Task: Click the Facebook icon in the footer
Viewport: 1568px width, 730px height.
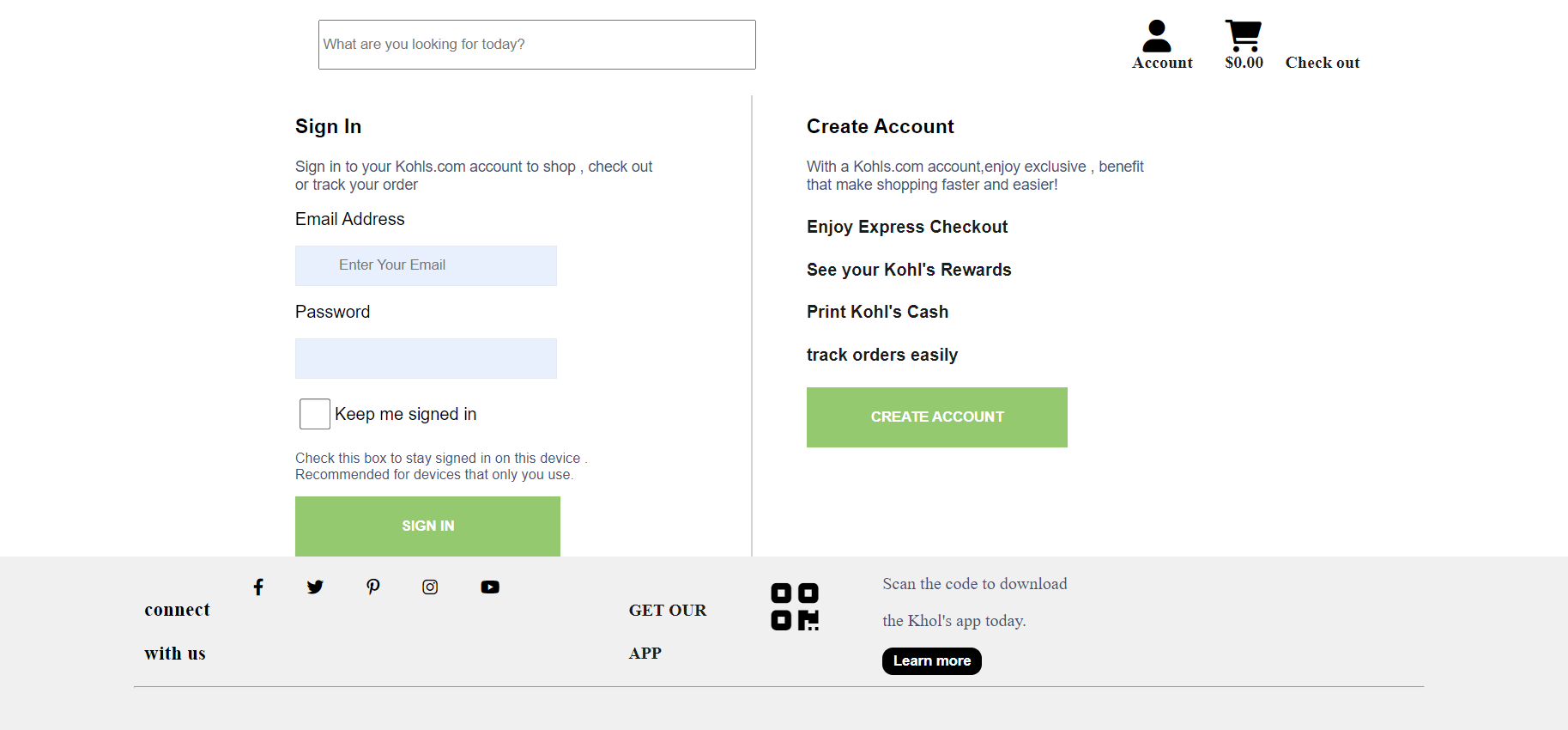Action: (258, 587)
